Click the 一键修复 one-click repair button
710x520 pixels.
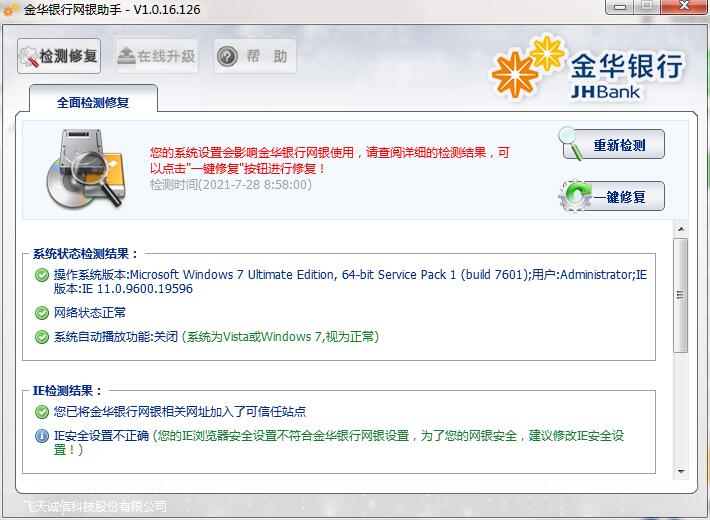(612, 197)
